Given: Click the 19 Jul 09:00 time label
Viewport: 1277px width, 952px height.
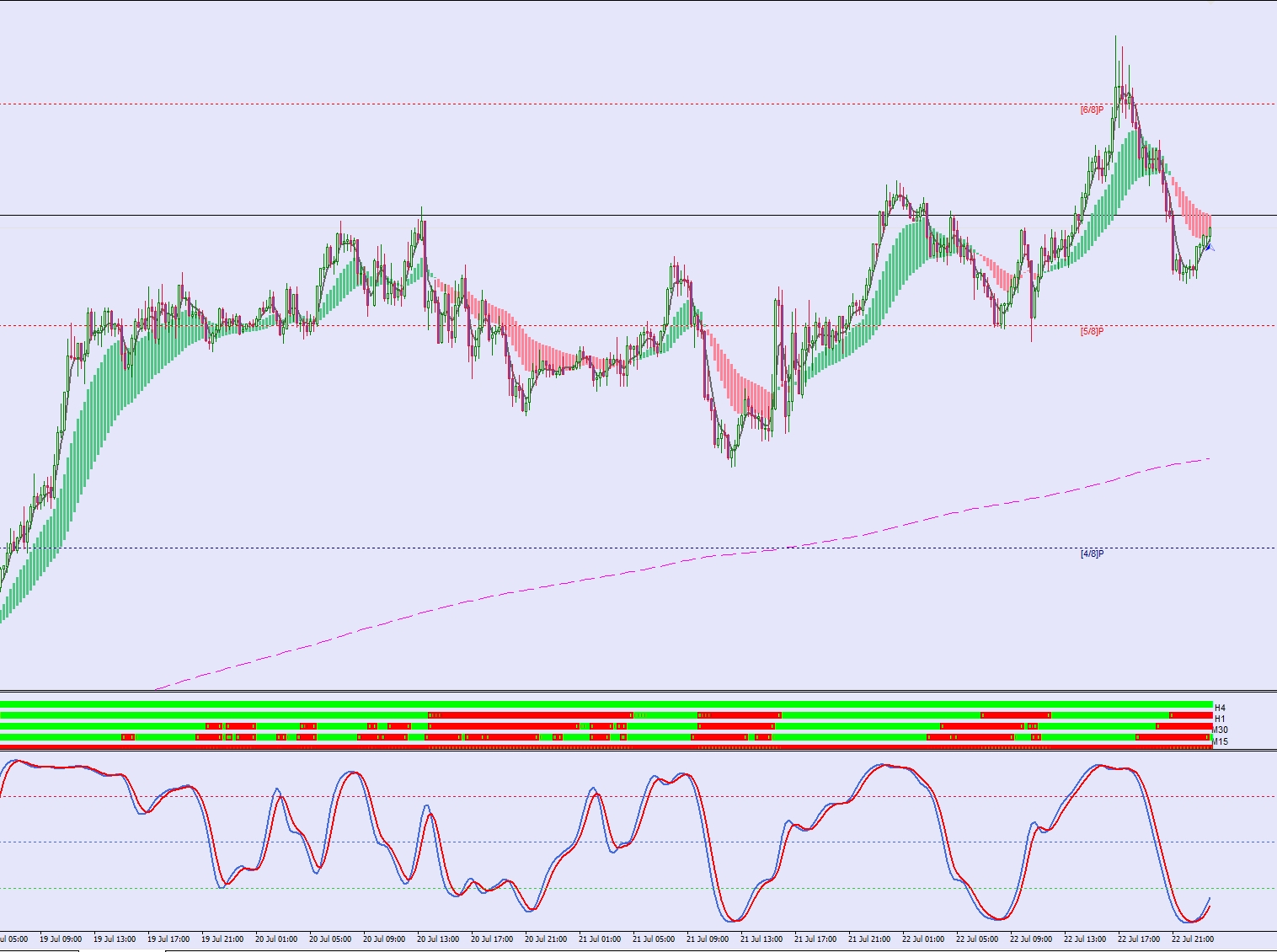Looking at the screenshot, I should coord(61,939).
